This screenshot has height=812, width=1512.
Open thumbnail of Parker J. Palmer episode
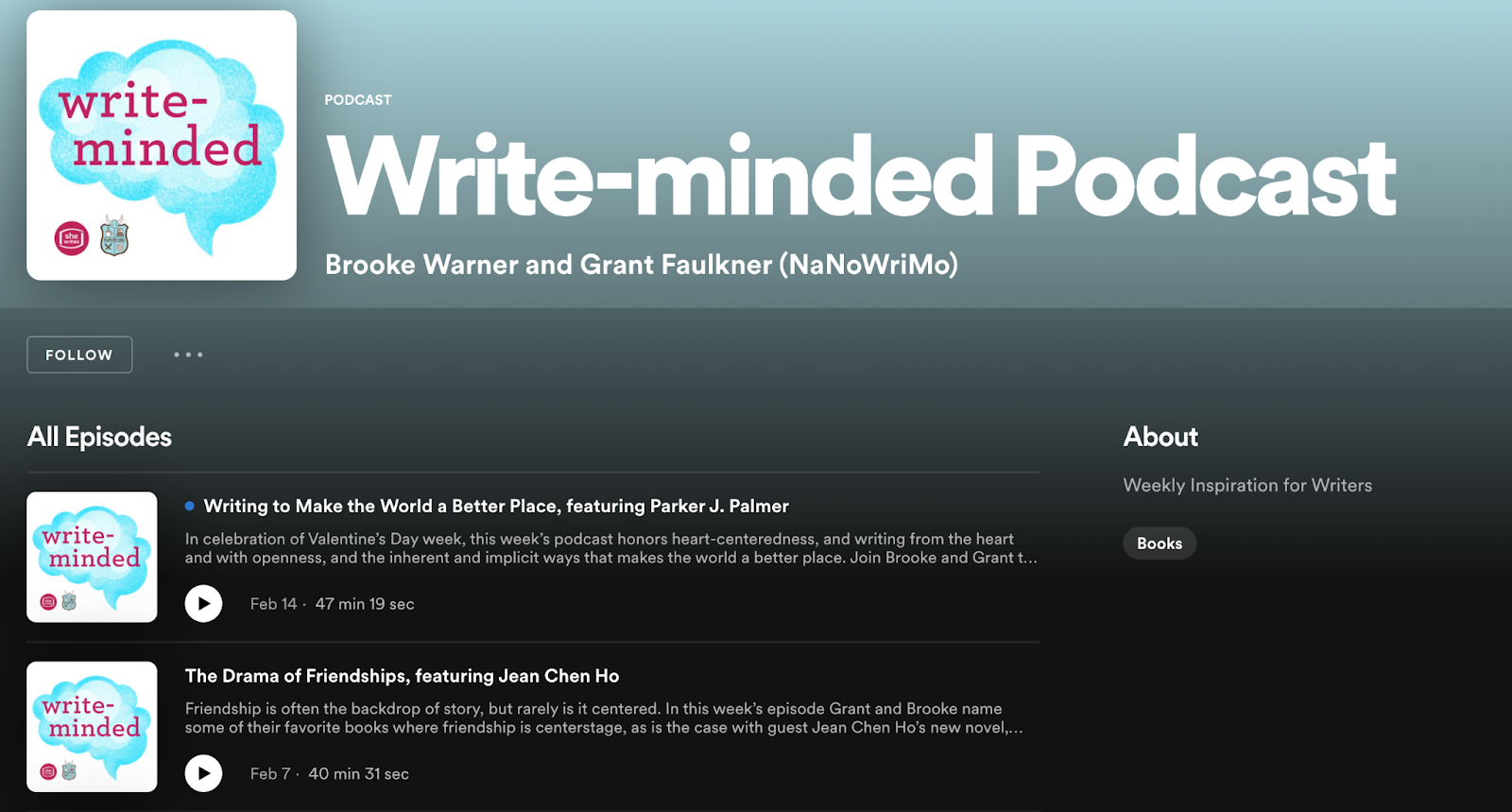[x=92, y=557]
